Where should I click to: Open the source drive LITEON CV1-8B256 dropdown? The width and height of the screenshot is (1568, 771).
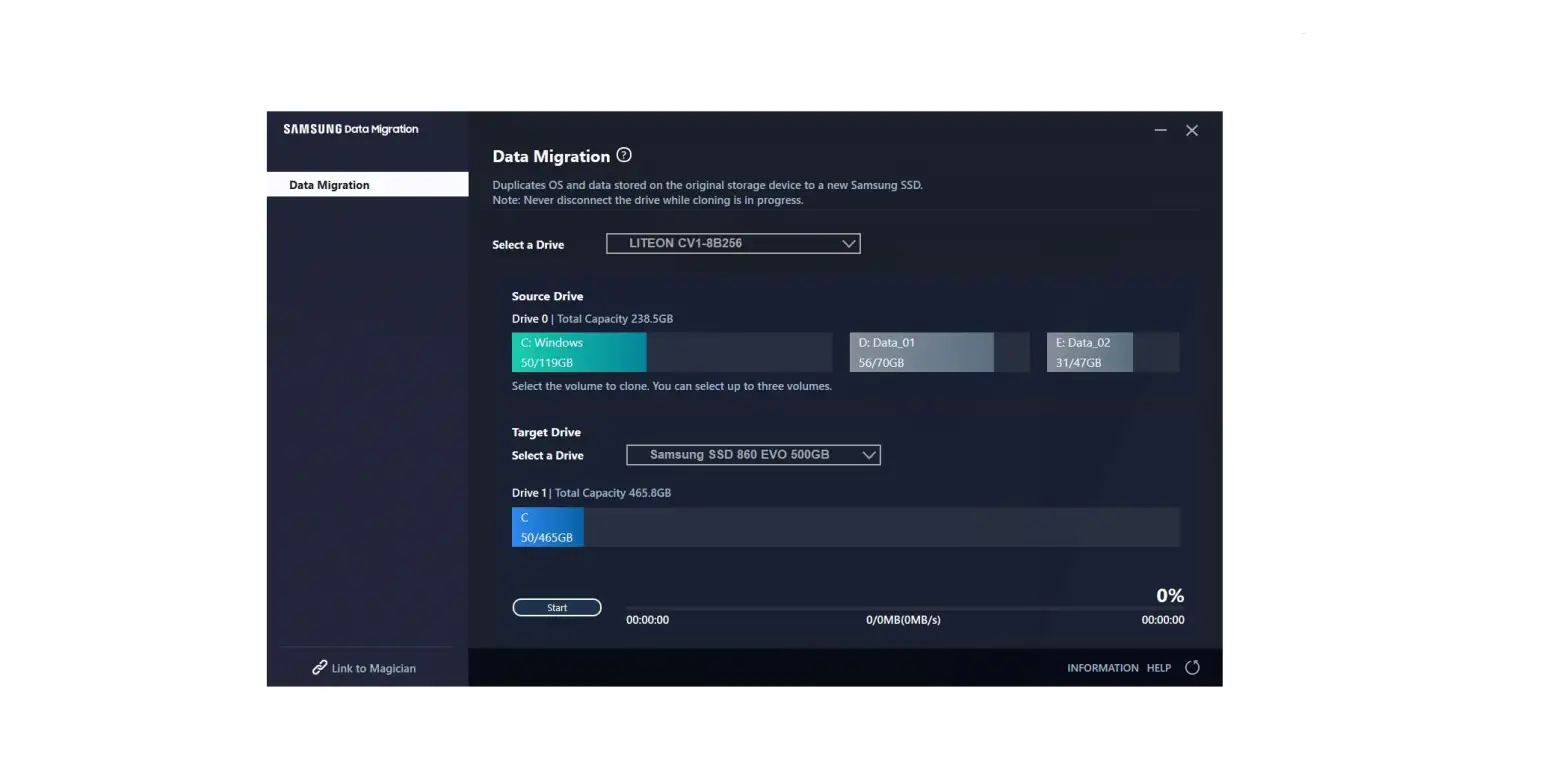(x=733, y=243)
